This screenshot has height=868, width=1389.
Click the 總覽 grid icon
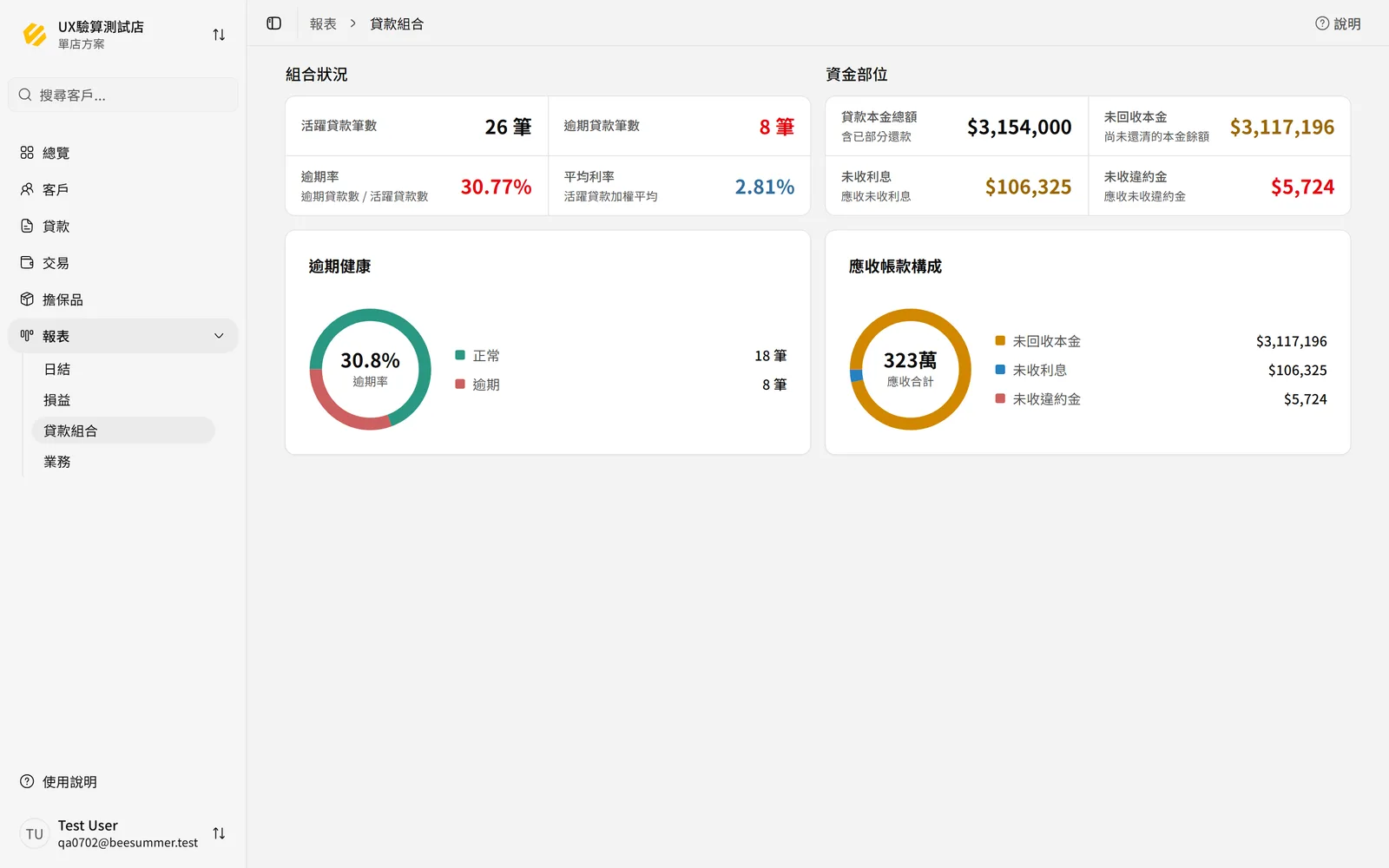coord(27,153)
